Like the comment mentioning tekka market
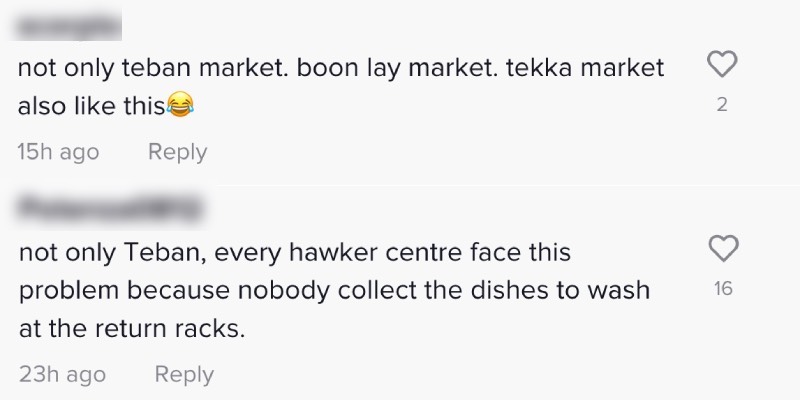 722,66
